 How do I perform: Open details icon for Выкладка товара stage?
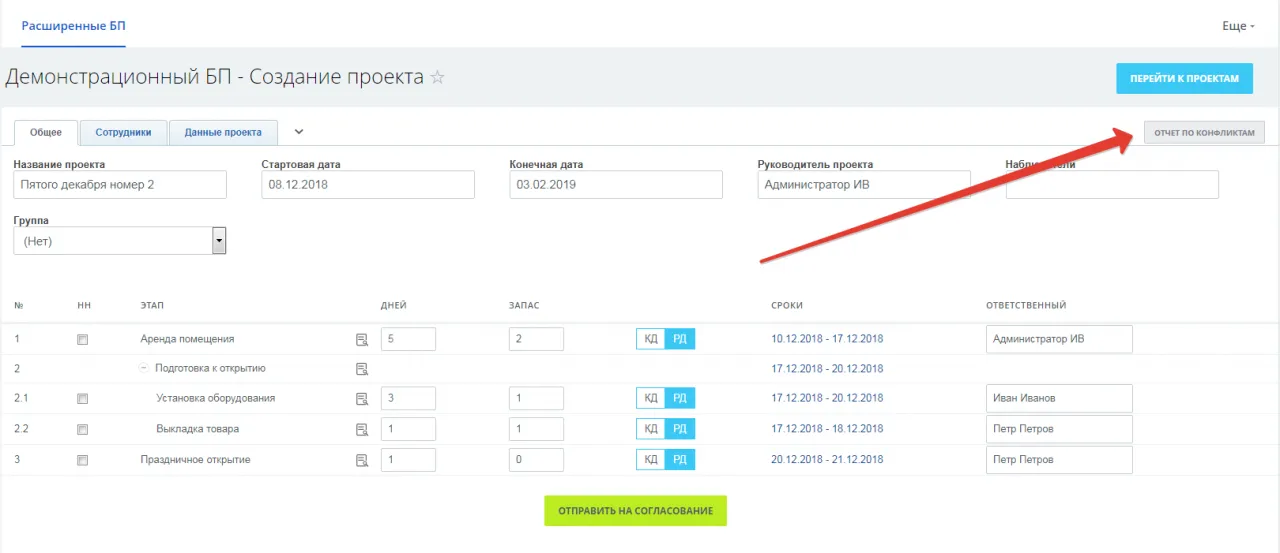tap(362, 430)
